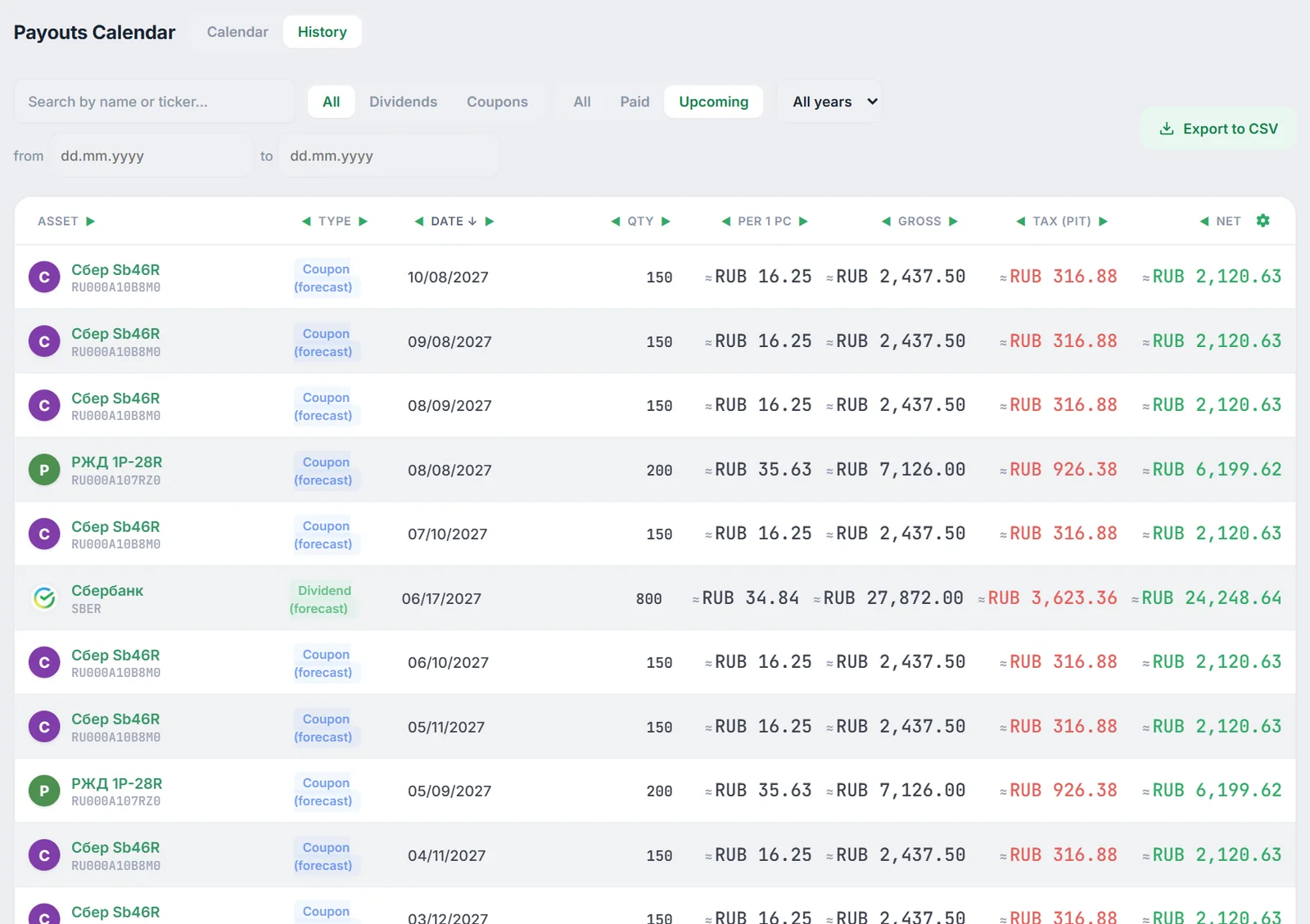Screen dimensions: 1310x924
Task: Click date 06/17/2027
Action: click(441, 598)
